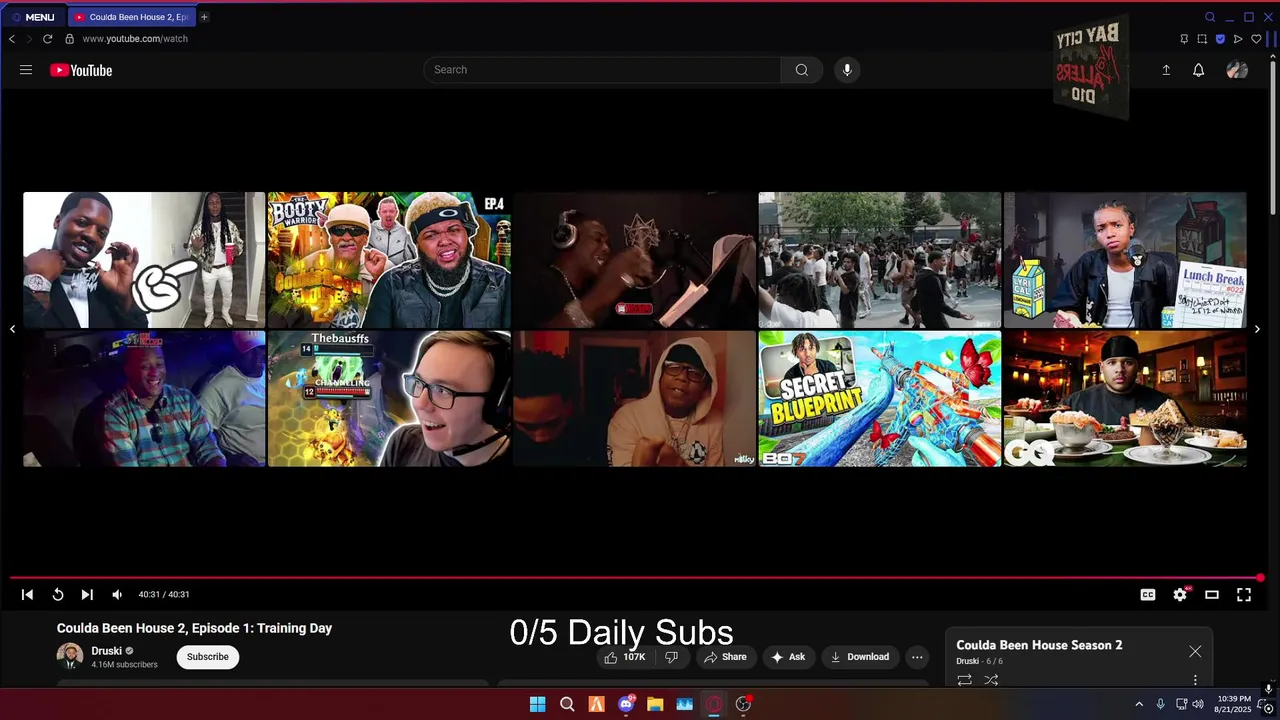Toggle playlist loop
The image size is (1280, 720).
pos(965,680)
